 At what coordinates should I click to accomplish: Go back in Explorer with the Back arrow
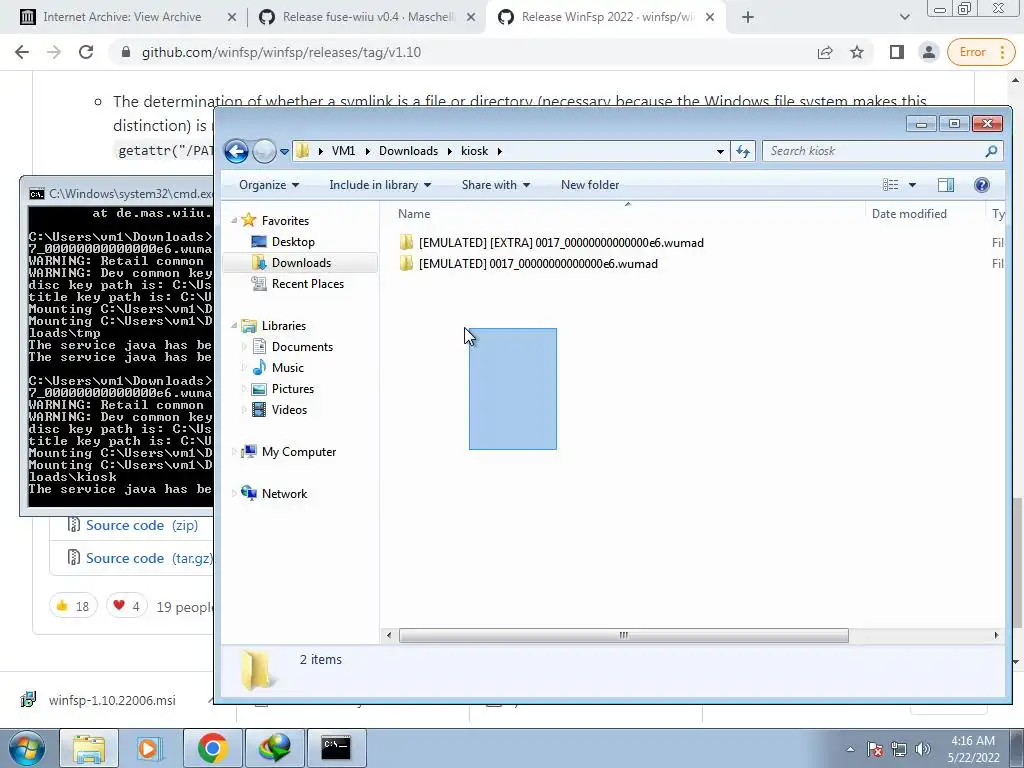point(236,152)
